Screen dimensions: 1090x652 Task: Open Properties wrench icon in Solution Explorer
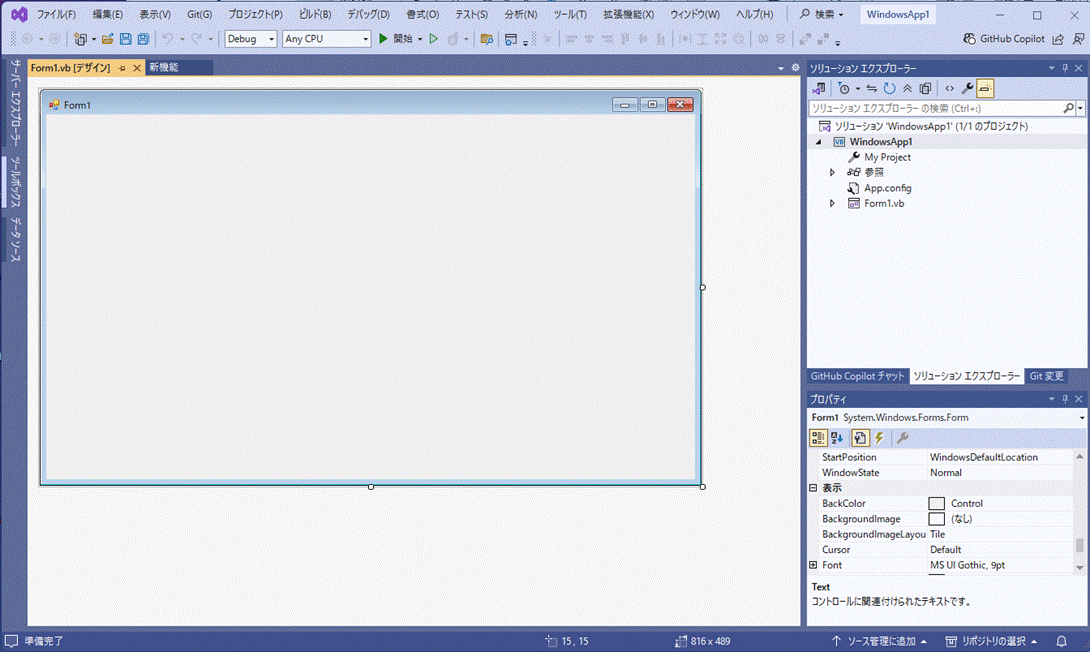point(967,89)
